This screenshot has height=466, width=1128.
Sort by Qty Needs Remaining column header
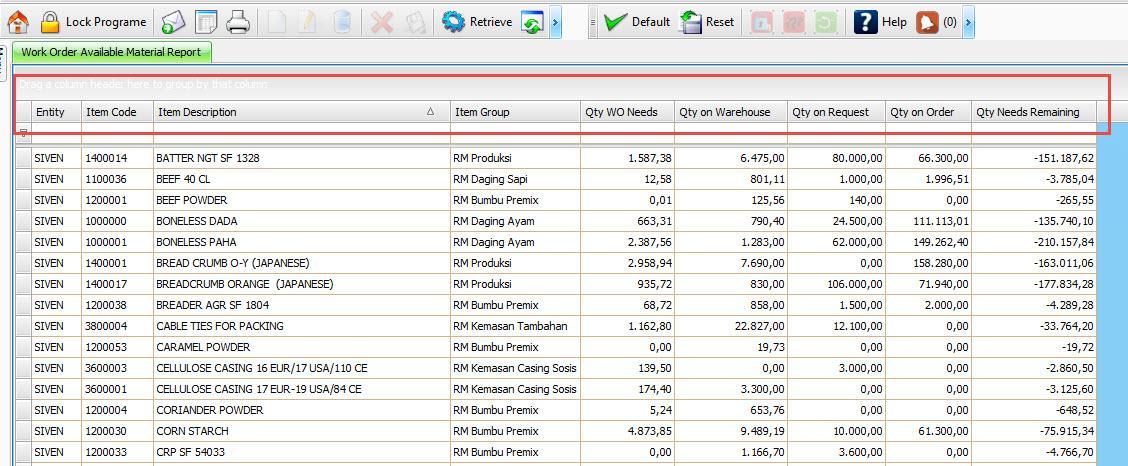click(1034, 111)
